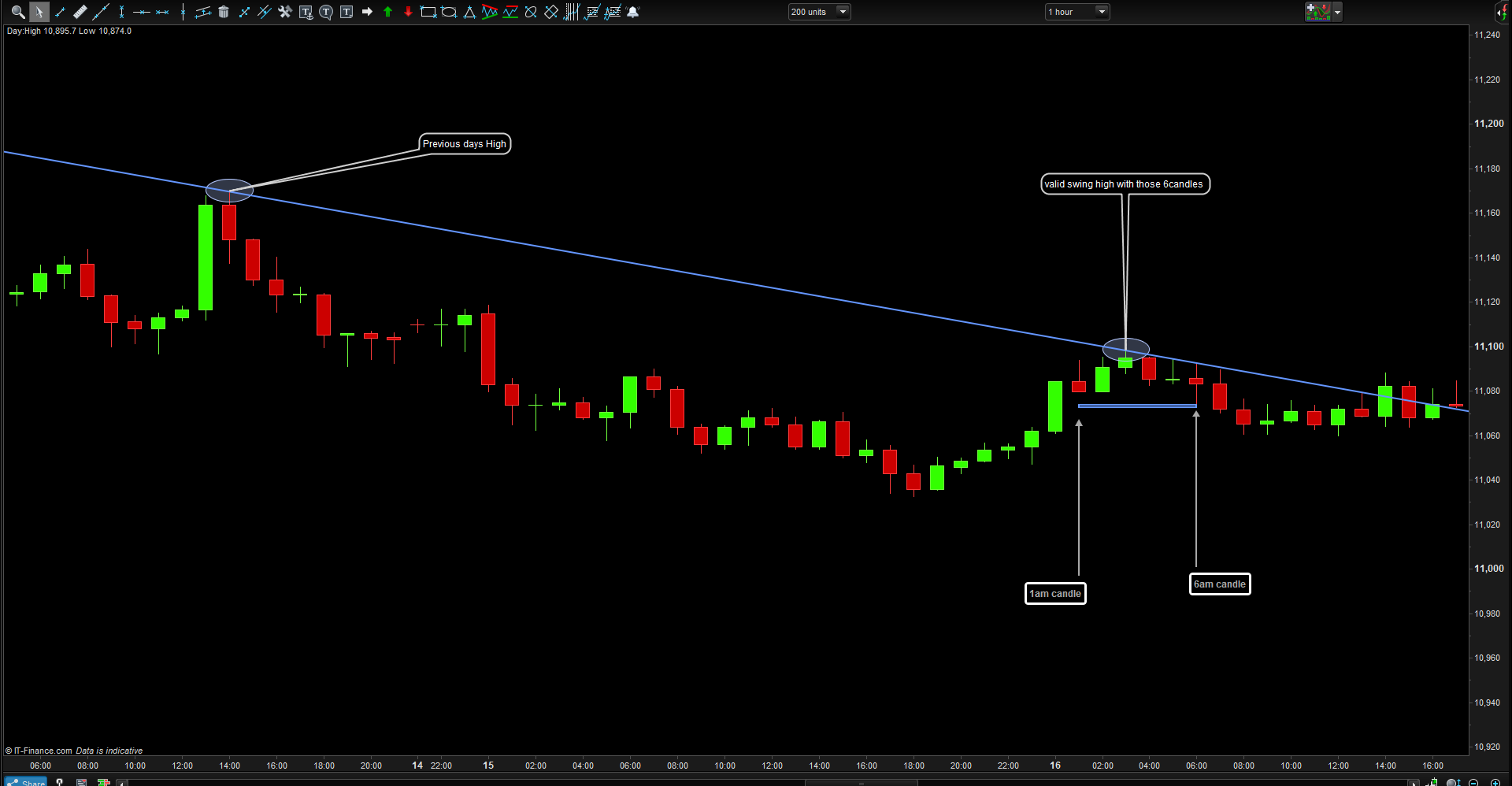This screenshot has width=1512, height=786.
Task: Choose the speech bubble text tool
Action: [x=326, y=12]
